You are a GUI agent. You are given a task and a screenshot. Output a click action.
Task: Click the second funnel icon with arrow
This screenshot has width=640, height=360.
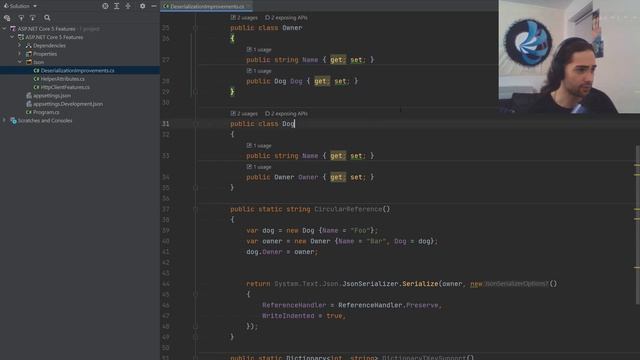[33, 18]
